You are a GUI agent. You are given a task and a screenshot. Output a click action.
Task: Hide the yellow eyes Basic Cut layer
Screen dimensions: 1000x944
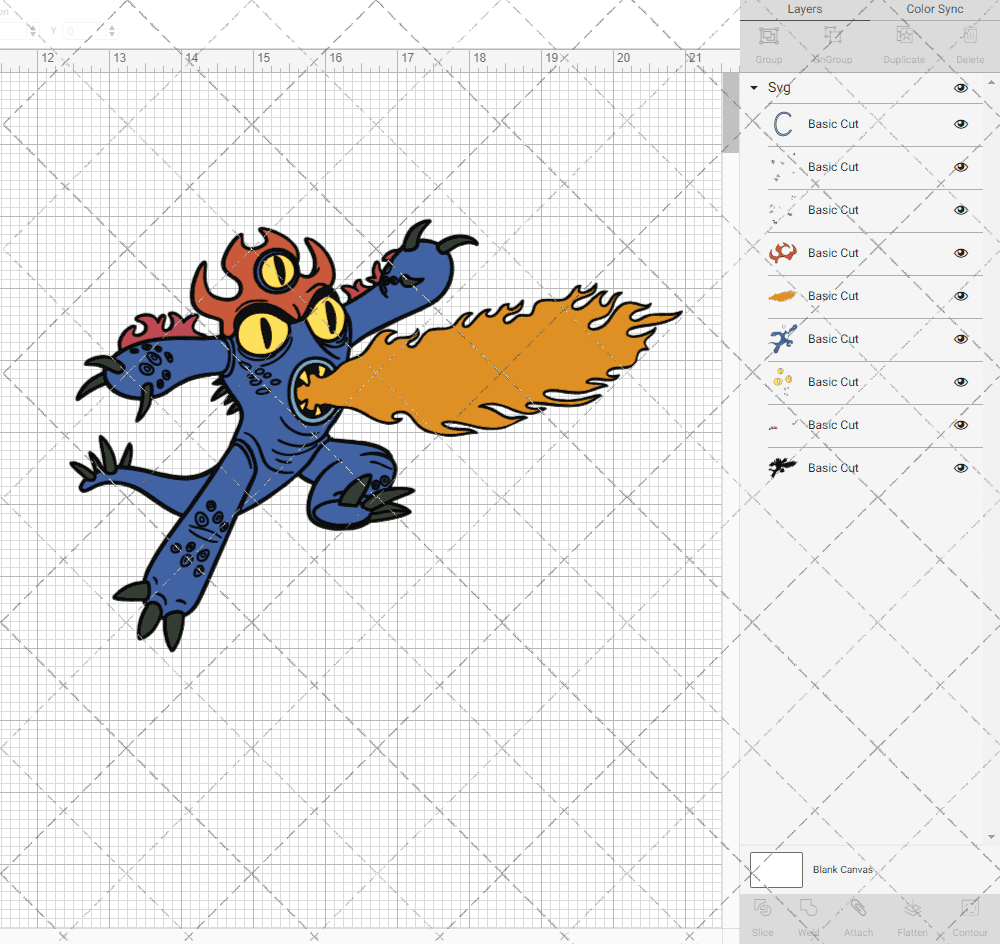point(960,382)
